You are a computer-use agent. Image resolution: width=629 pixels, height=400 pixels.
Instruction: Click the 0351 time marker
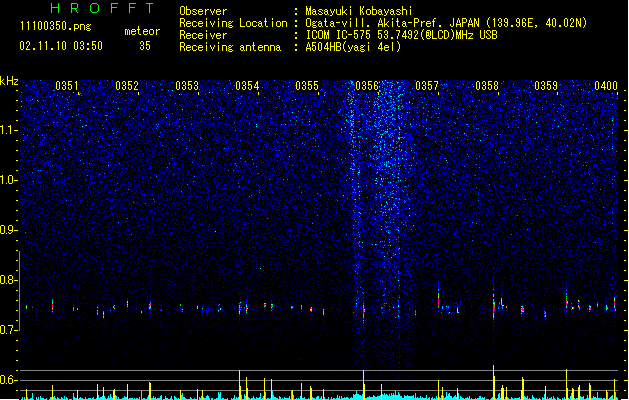pos(67,86)
